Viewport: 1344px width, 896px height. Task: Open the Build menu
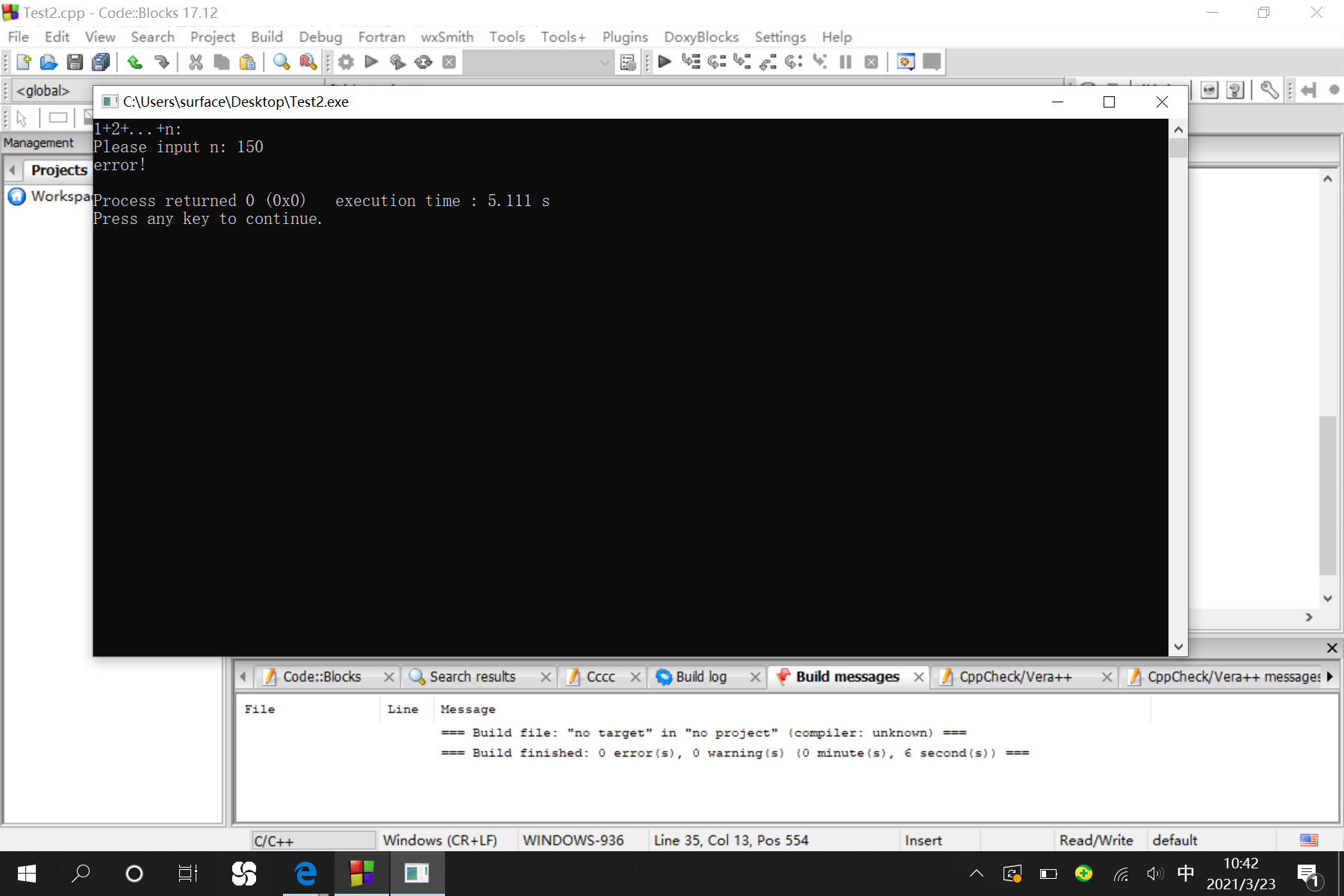tap(267, 37)
